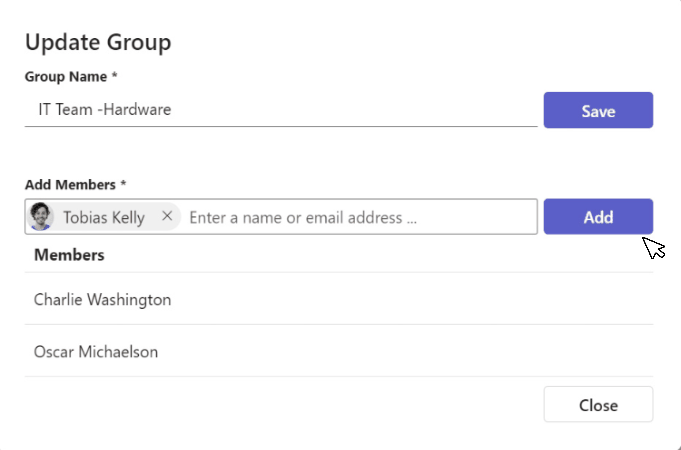Click Tobias Kelly's avatar photo

pyautogui.click(x=41, y=216)
